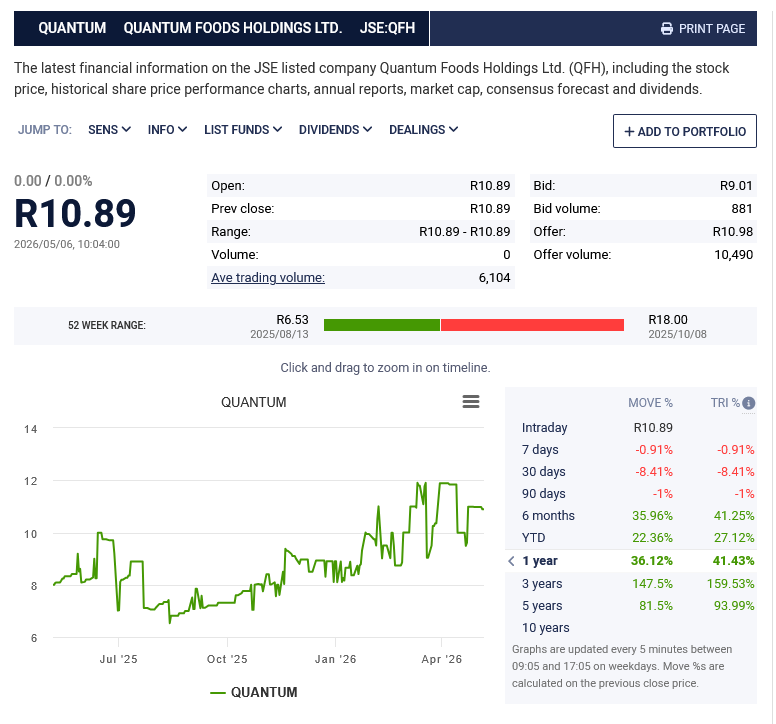Click the PRINT PAGE button

(703, 29)
